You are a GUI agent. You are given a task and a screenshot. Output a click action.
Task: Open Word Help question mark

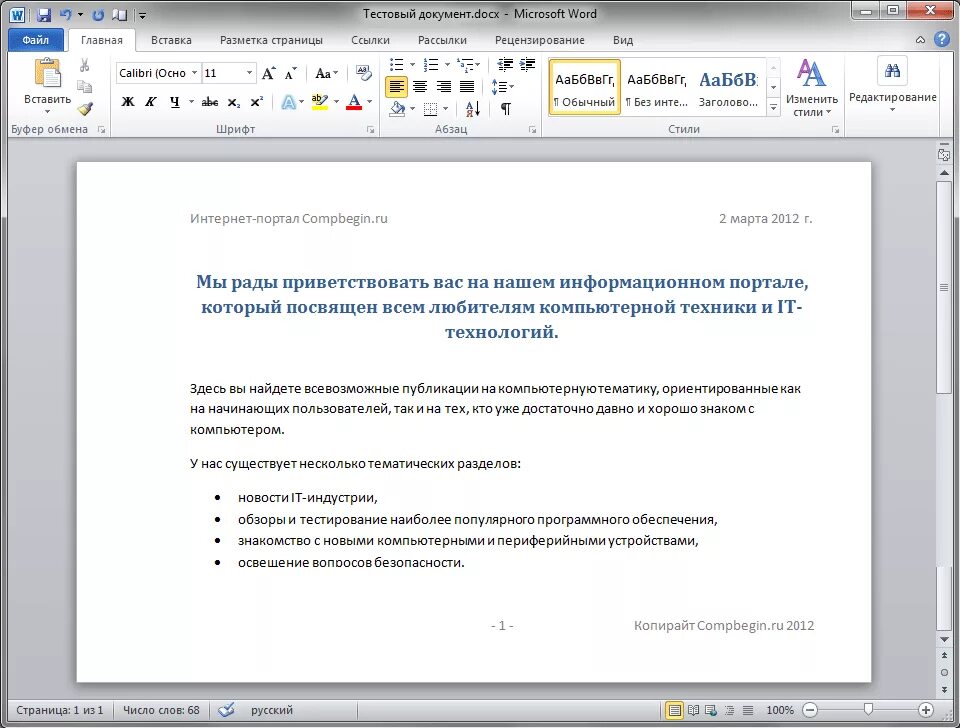tap(942, 39)
